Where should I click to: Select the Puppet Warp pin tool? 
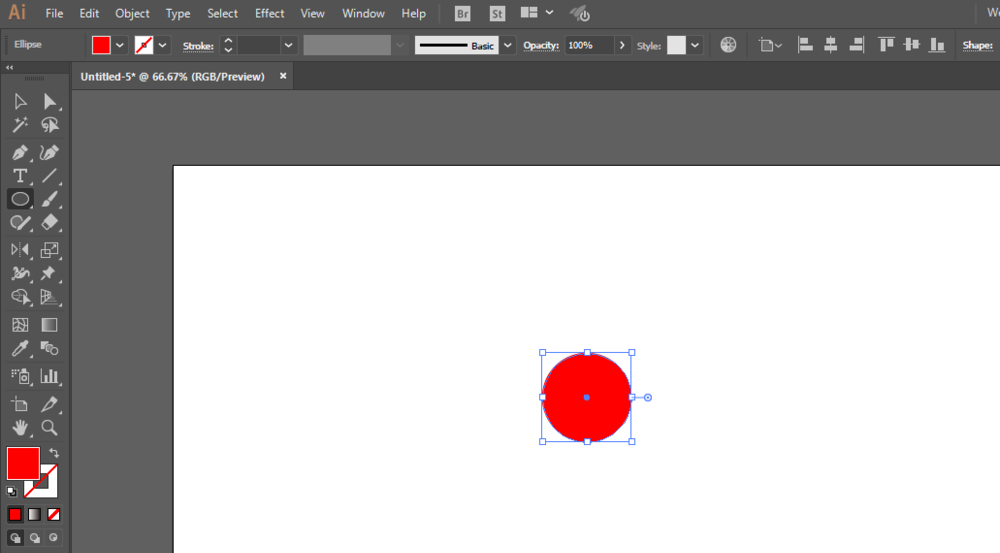click(x=49, y=273)
